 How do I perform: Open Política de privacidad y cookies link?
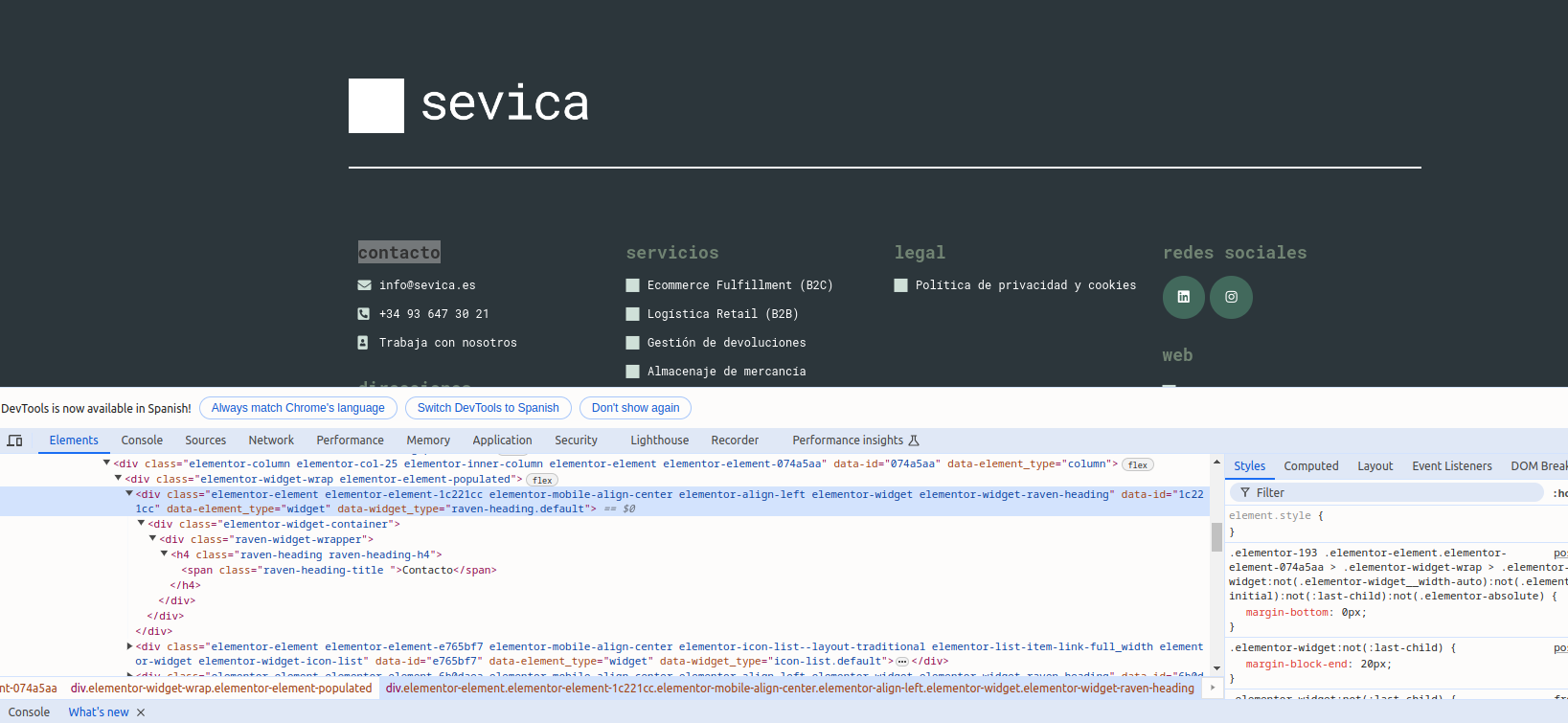pyautogui.click(x=1025, y=285)
